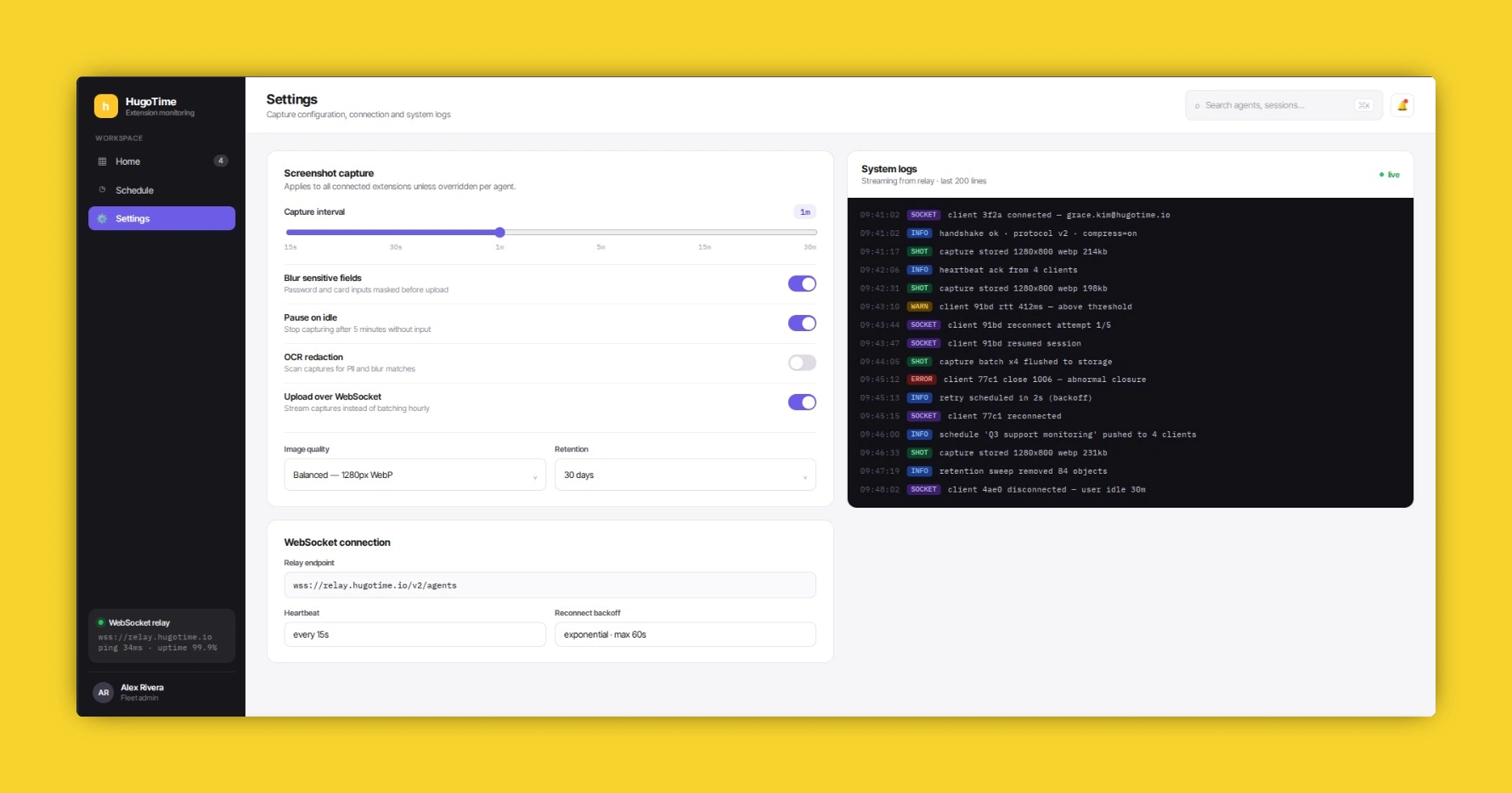Expand the Retention 30 days dropdown

(x=685, y=475)
